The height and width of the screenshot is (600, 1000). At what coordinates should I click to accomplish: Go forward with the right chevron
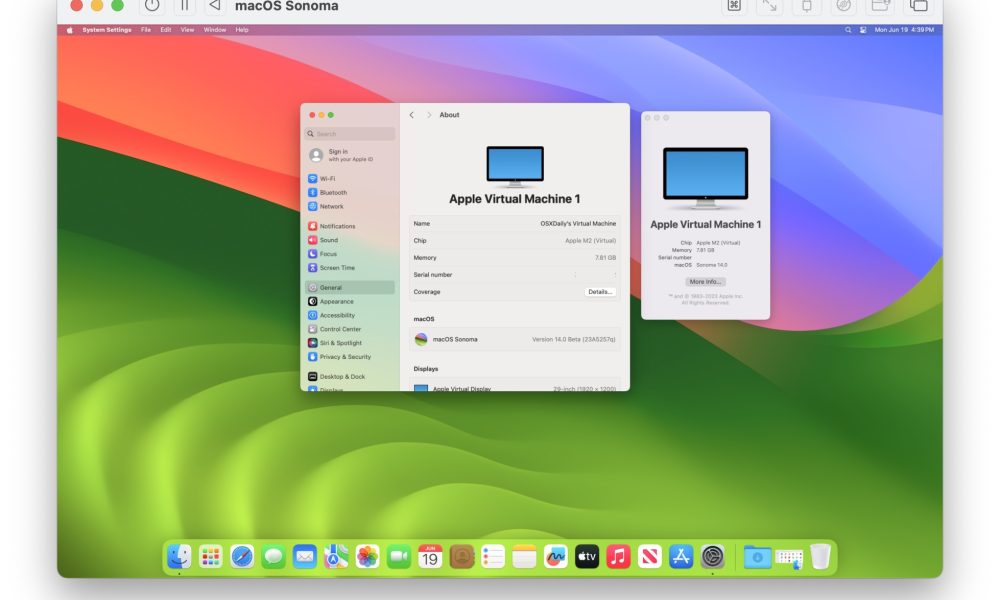point(429,115)
